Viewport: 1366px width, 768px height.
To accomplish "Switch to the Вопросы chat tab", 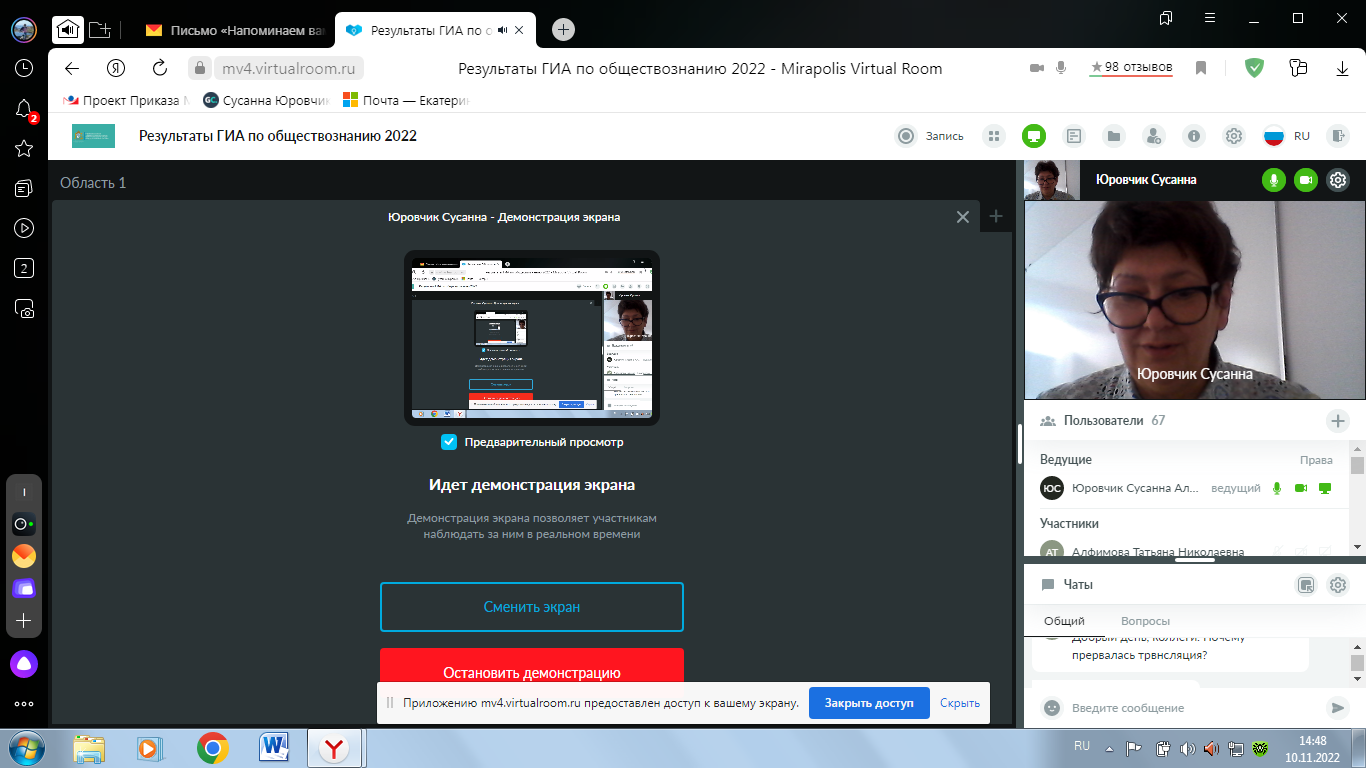I will point(1145,621).
